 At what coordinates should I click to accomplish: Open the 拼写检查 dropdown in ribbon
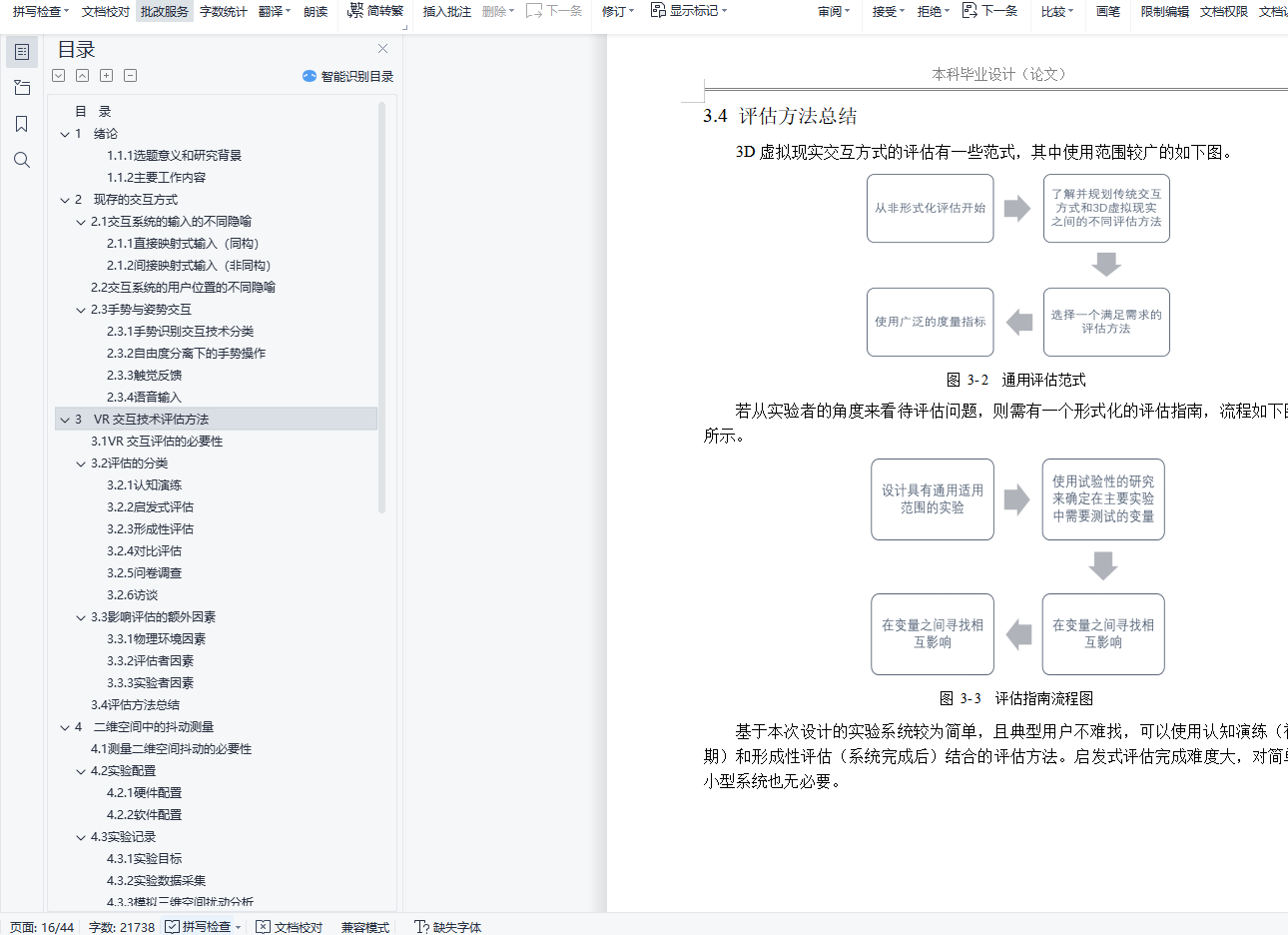[x=41, y=11]
